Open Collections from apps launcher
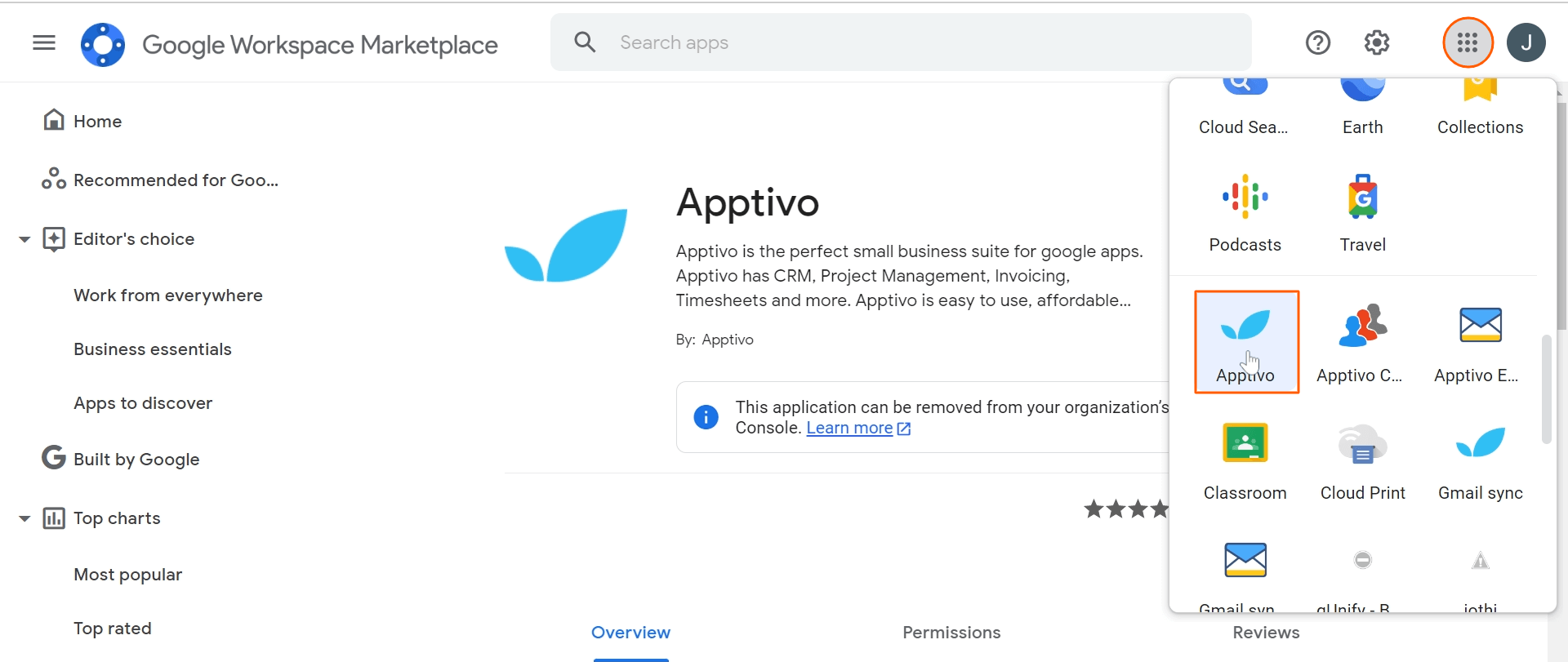This screenshot has height=662, width=1568. (x=1480, y=108)
